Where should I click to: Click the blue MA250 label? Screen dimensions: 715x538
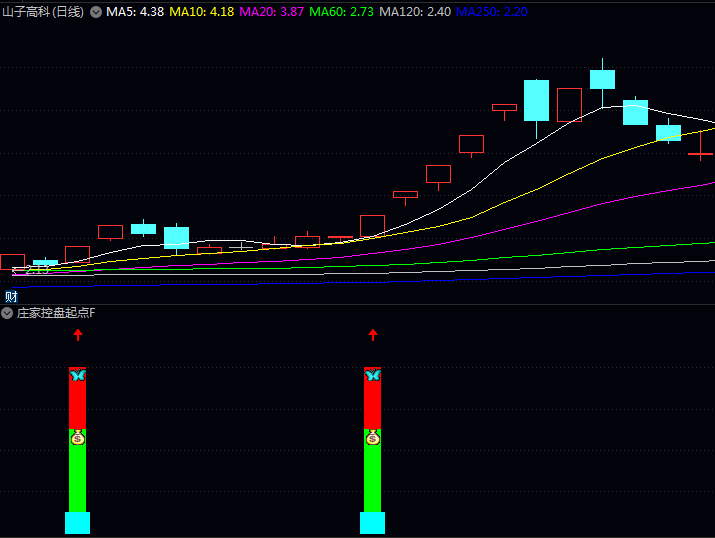tap(491, 12)
